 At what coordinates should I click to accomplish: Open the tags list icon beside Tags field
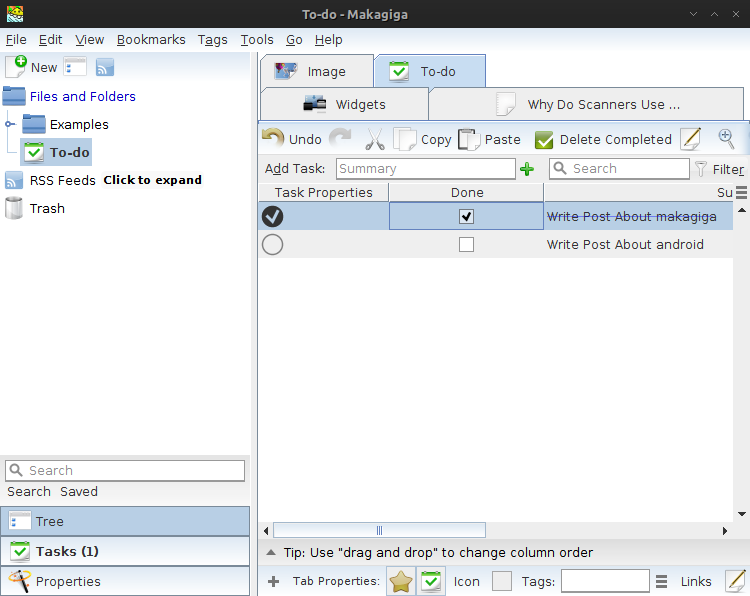point(662,581)
